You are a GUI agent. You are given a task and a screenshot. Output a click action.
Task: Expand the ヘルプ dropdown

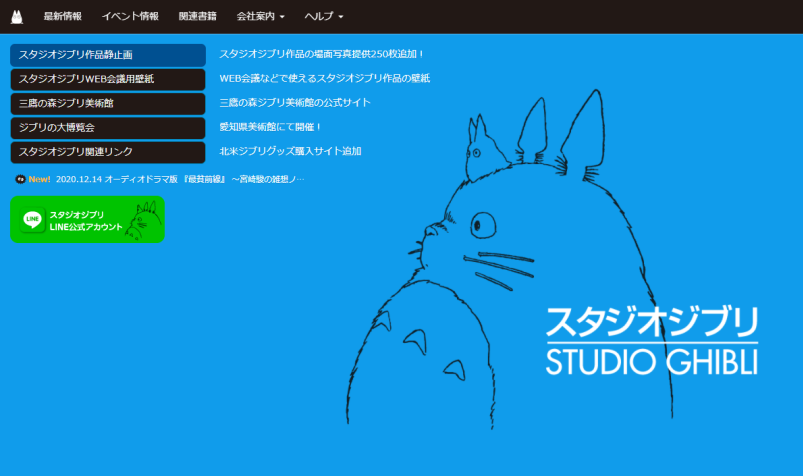pos(324,16)
